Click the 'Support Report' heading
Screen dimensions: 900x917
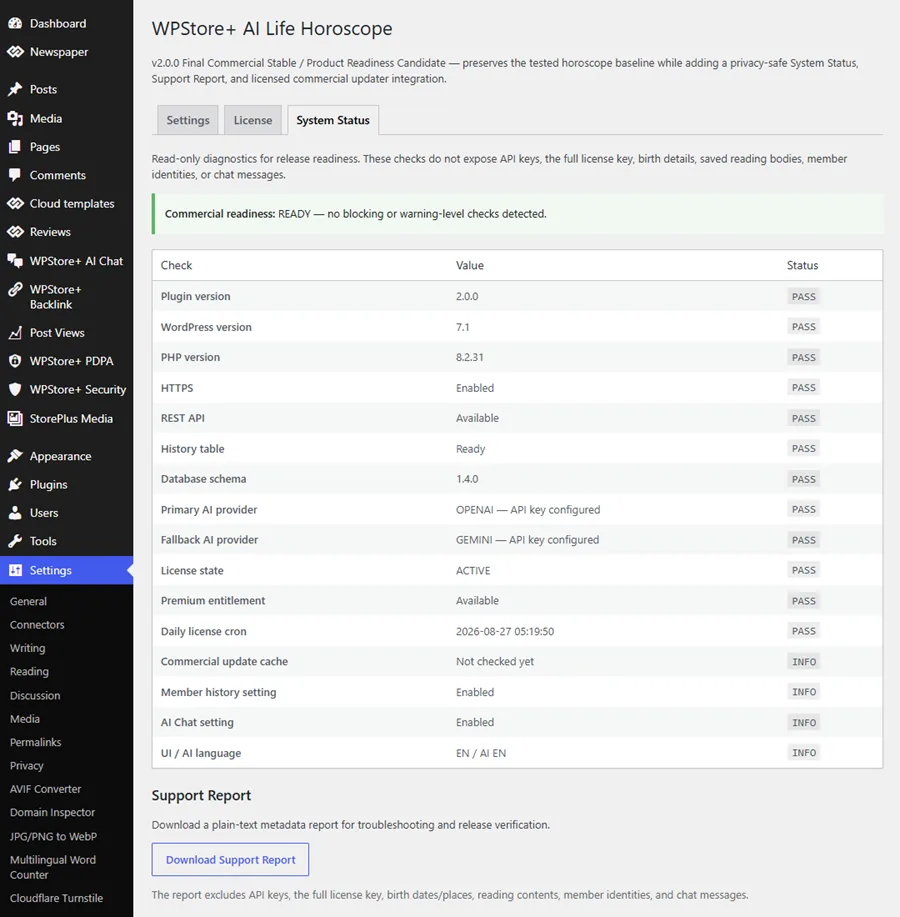point(201,795)
